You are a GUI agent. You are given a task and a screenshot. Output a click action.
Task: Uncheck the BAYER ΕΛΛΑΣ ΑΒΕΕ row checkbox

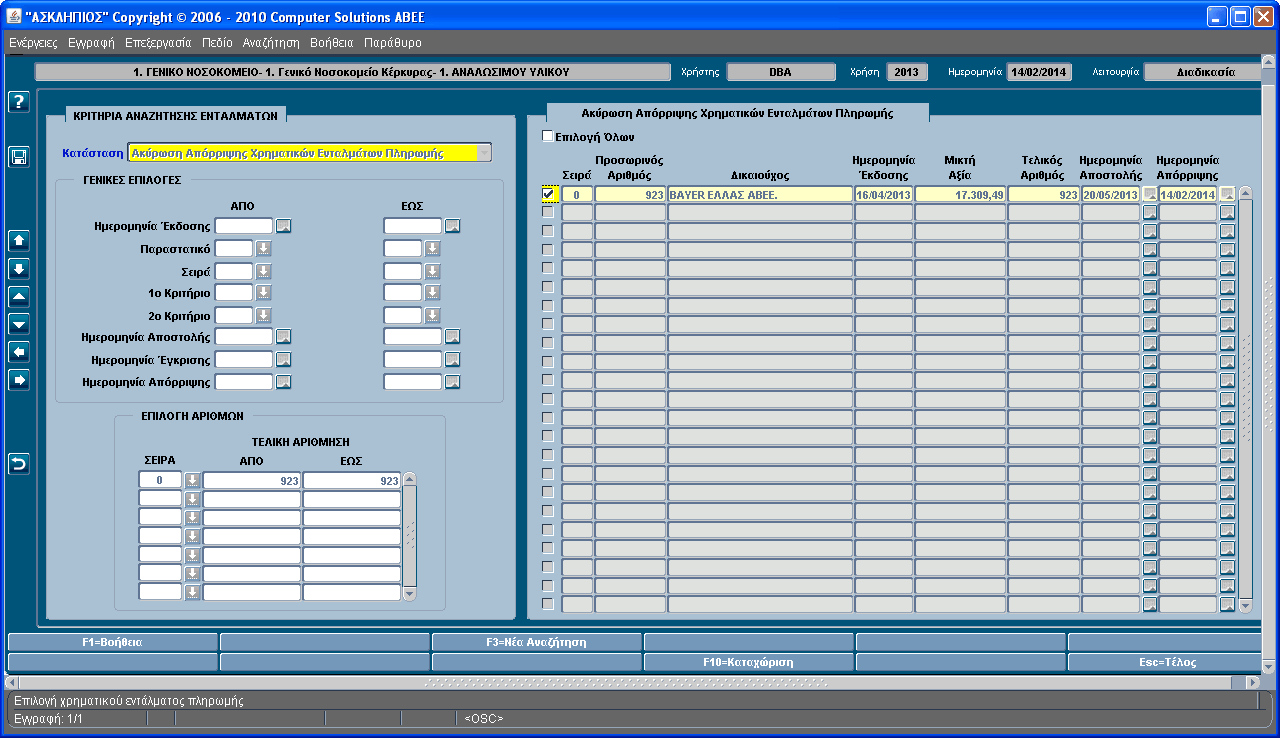tap(548, 194)
